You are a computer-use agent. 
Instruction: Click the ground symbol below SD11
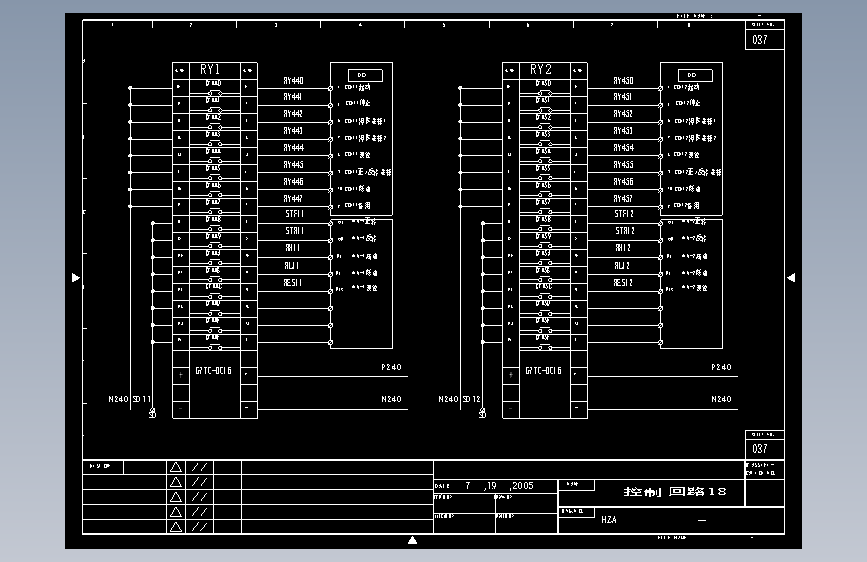click(x=153, y=413)
